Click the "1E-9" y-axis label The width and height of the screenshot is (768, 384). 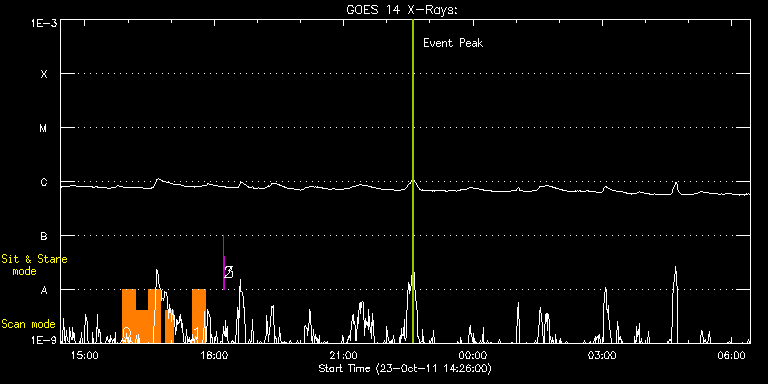43,340
